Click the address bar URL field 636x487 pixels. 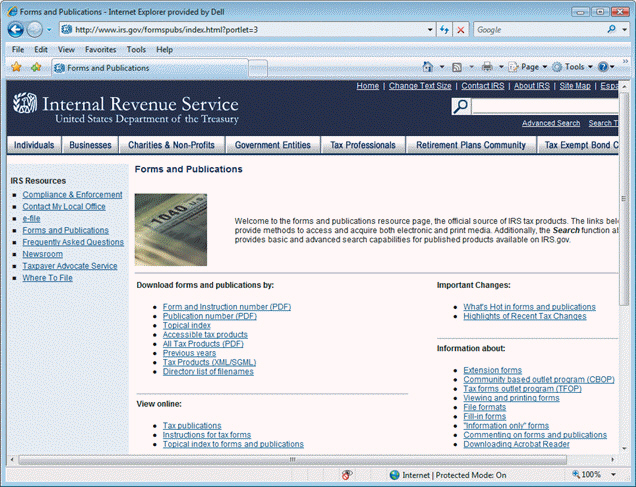243,30
